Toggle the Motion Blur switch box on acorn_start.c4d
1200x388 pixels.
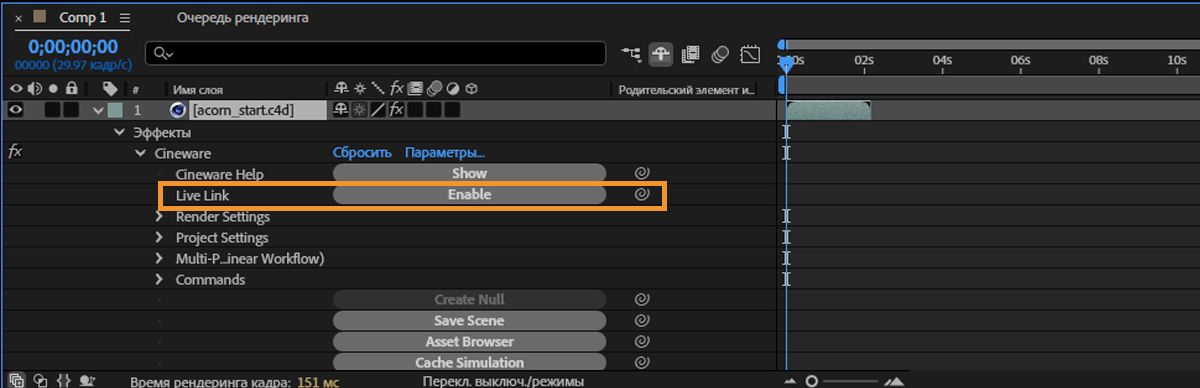coord(433,110)
